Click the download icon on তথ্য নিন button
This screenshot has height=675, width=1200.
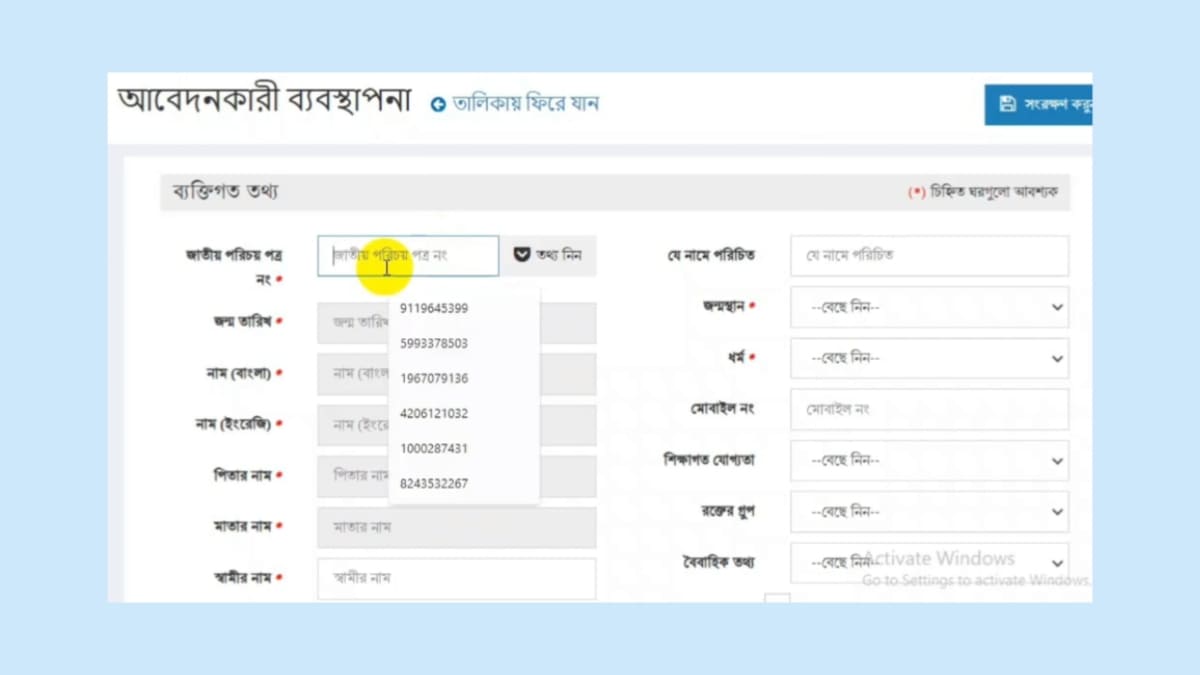coord(521,255)
